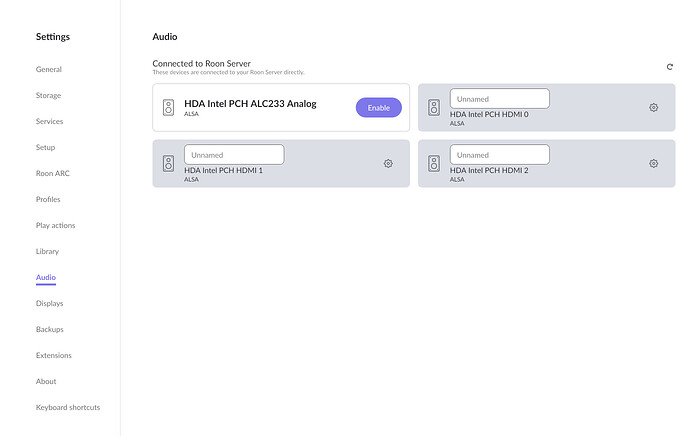Click the HDMI 1 speaker icon
Screen dimensions: 690x436
point(168,163)
